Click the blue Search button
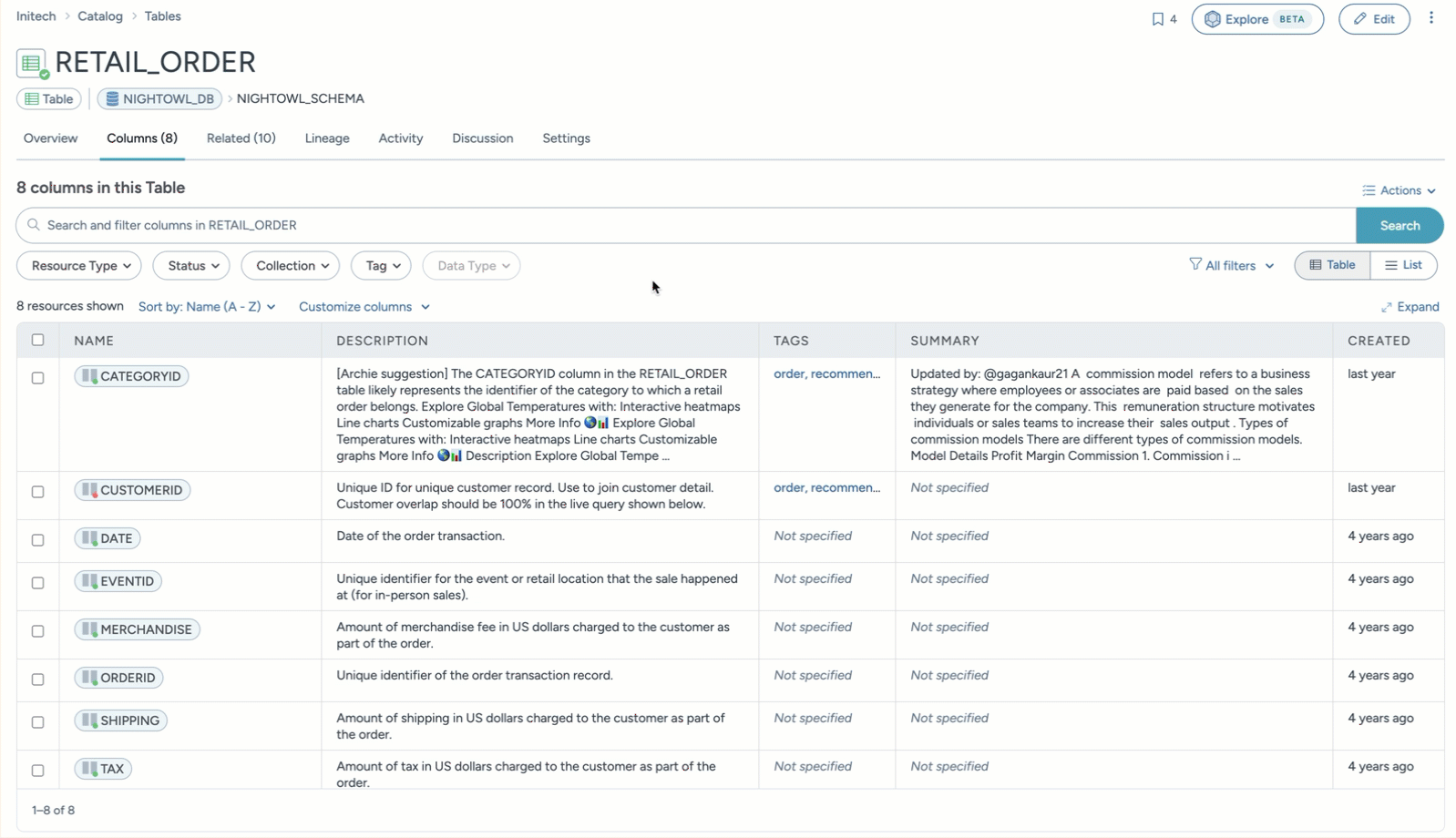The height and width of the screenshot is (838, 1456). (1400, 225)
